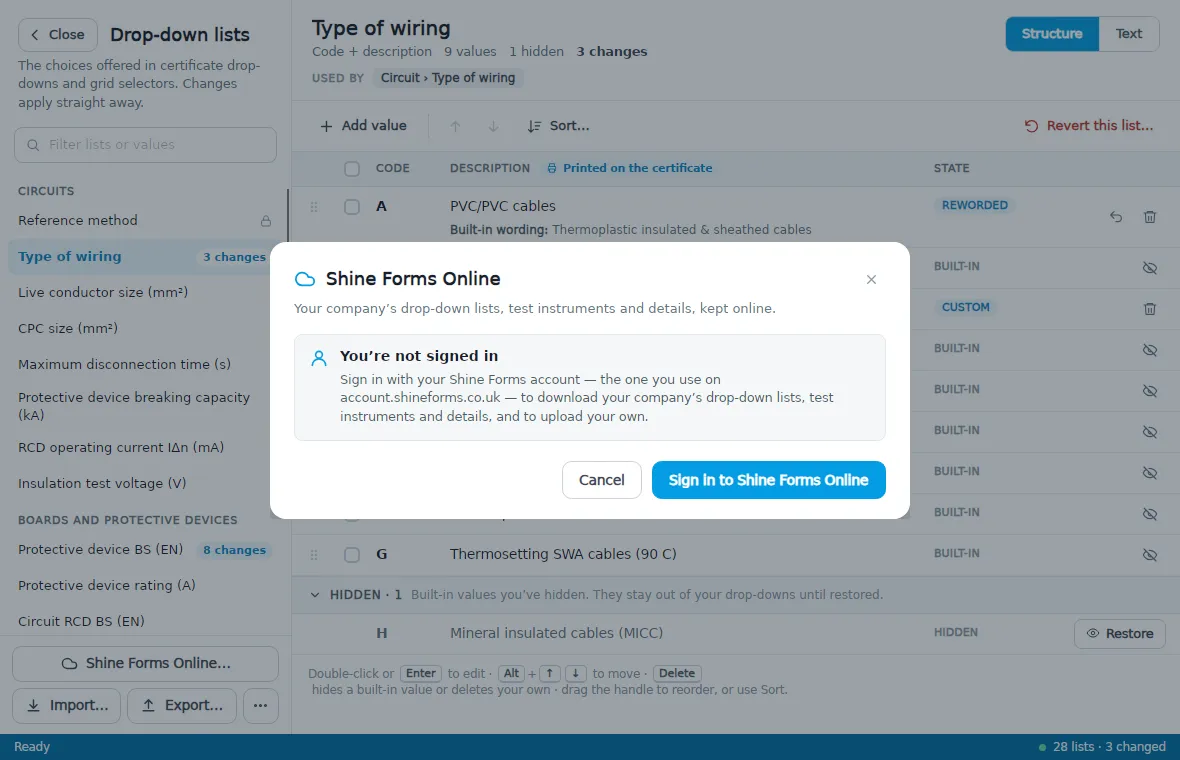Image resolution: width=1180 pixels, height=760 pixels.
Task: Delete the CUSTOM row via trash icon
Action: coord(1150,309)
